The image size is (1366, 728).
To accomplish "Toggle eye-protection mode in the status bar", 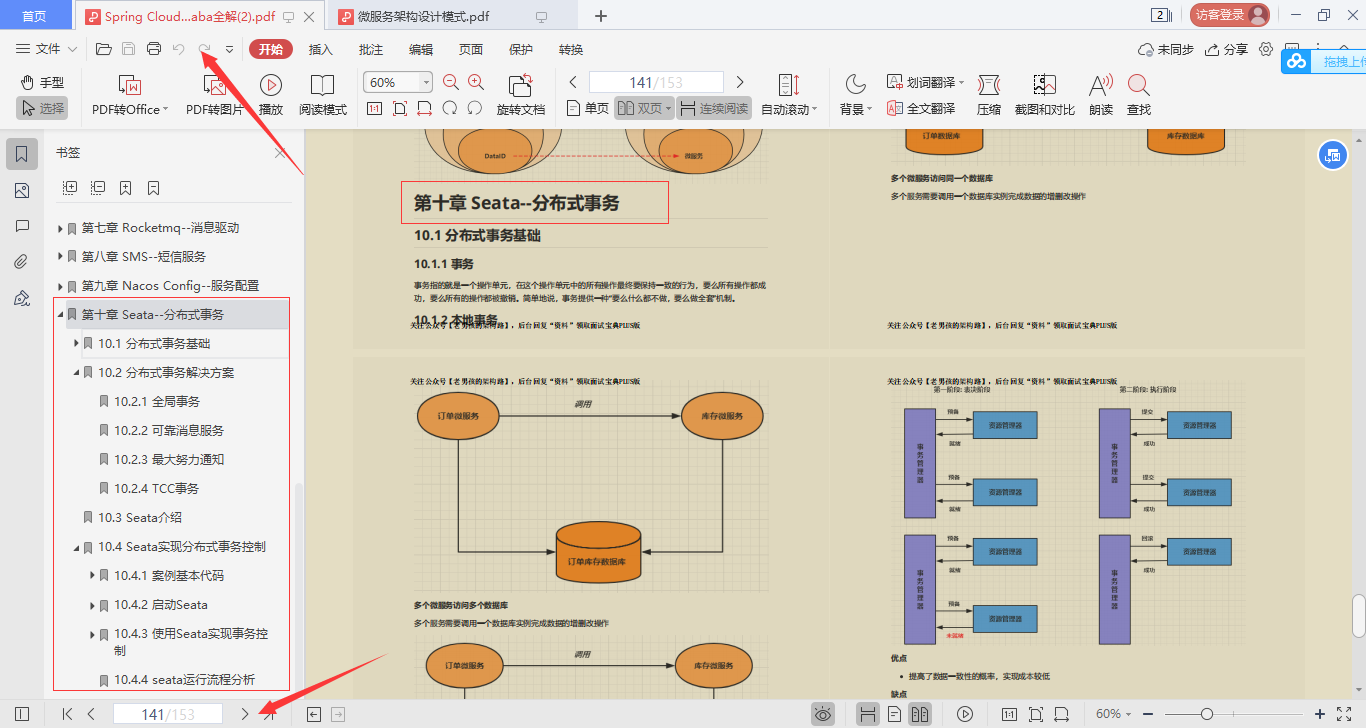I will (823, 713).
